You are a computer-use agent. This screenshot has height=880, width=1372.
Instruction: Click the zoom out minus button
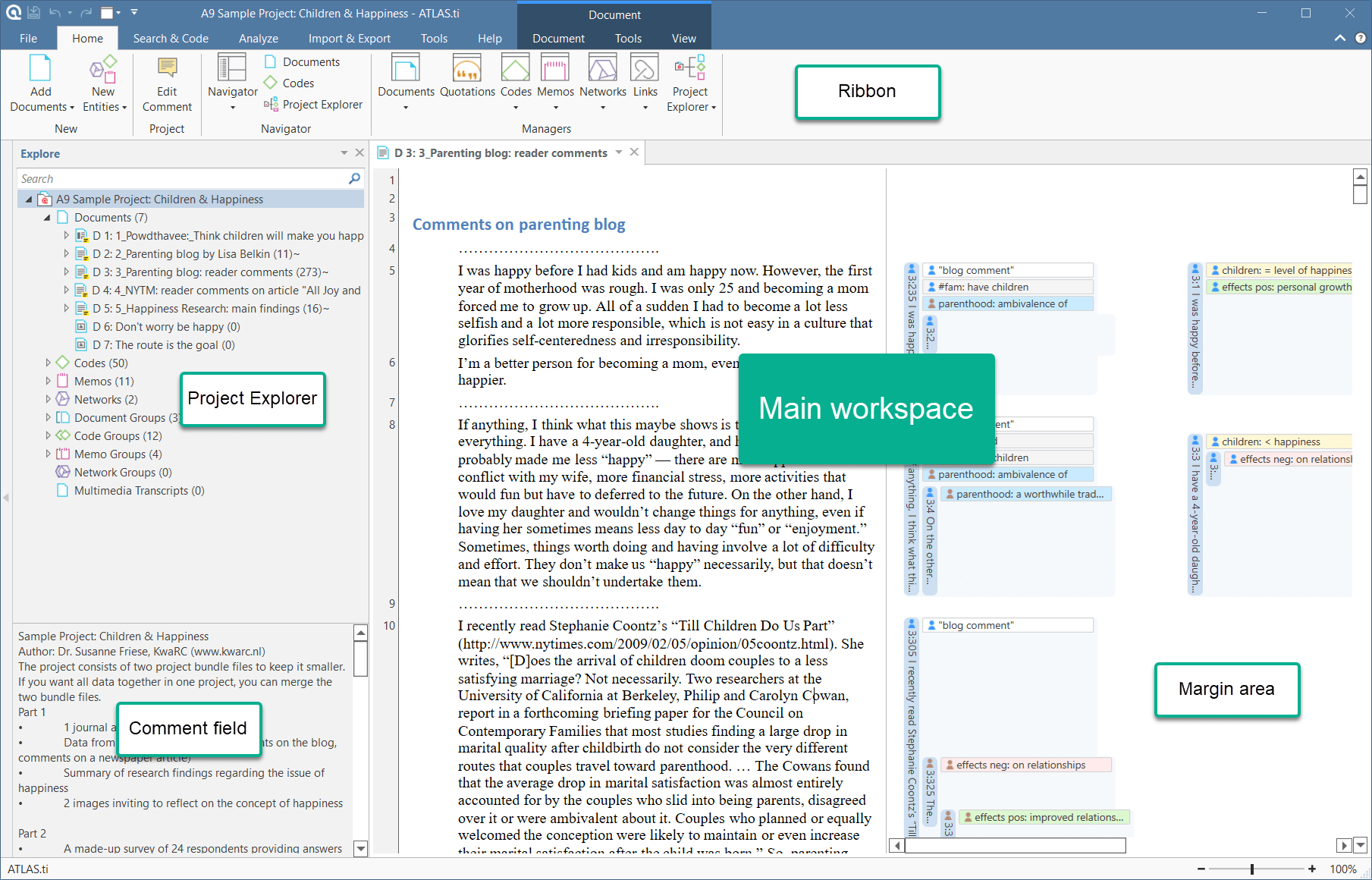click(x=1201, y=869)
